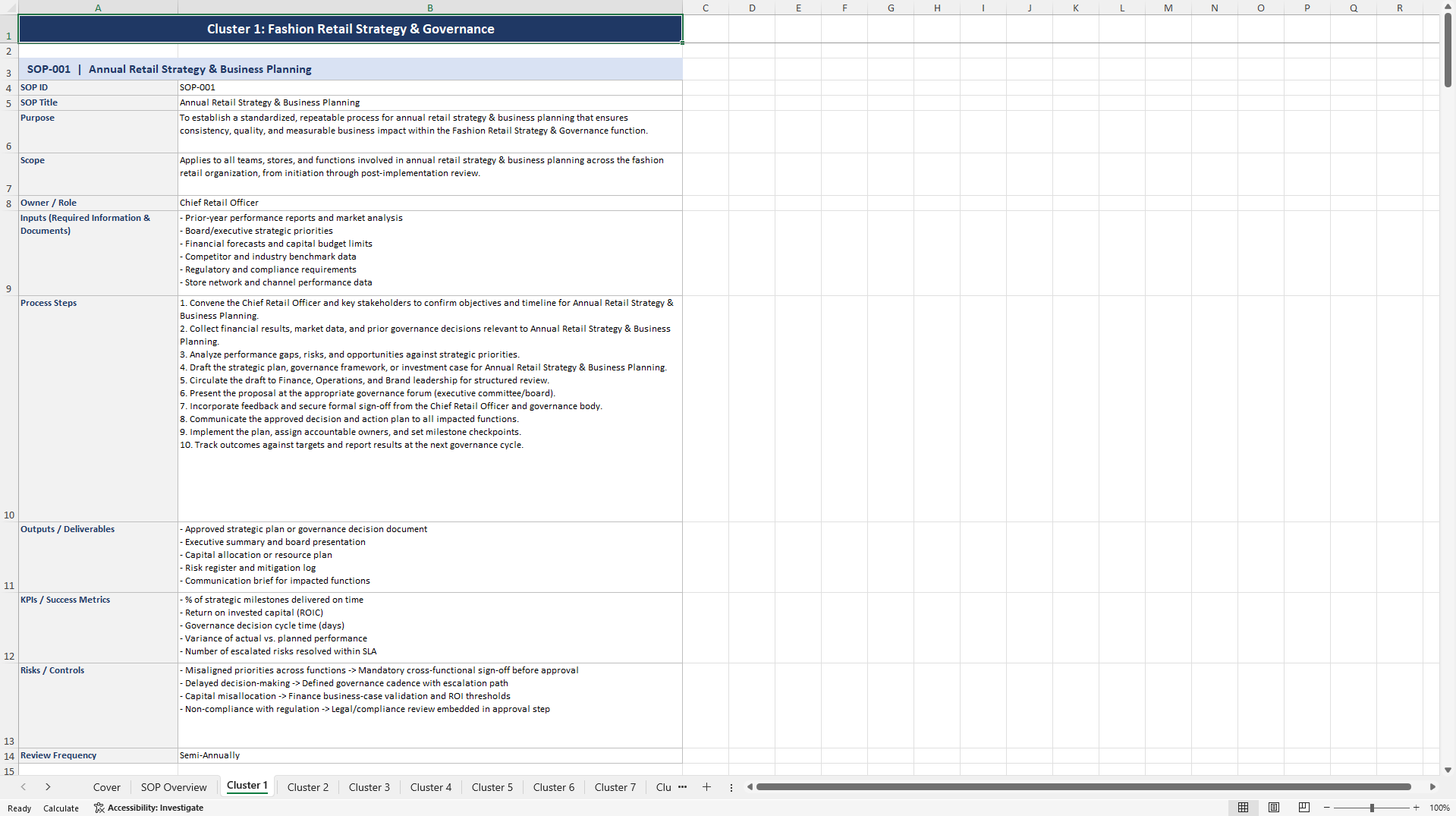Select the 'Process Steps' label cell
1456x816 pixels.
(98, 408)
